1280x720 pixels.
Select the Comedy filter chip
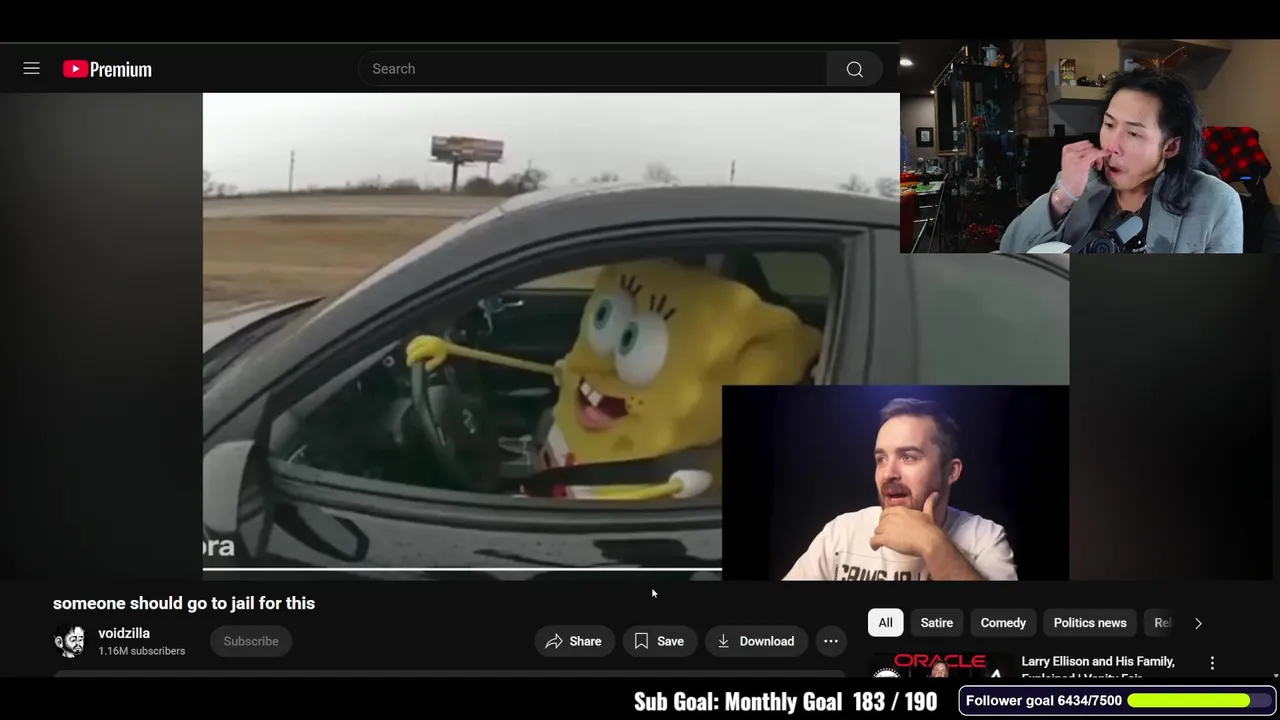(x=1003, y=623)
